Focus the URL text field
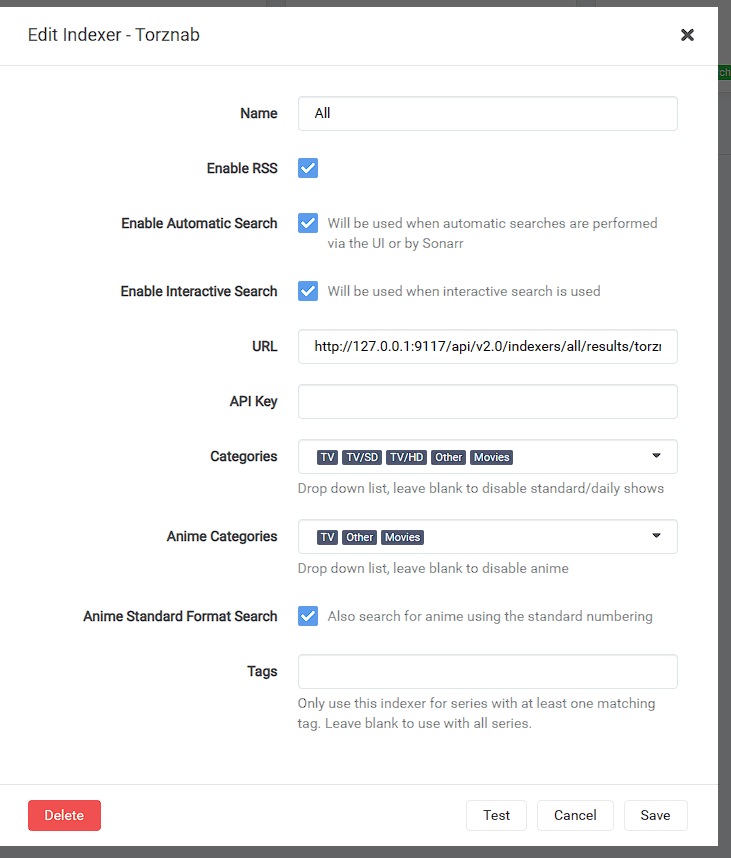 pyautogui.click(x=488, y=346)
